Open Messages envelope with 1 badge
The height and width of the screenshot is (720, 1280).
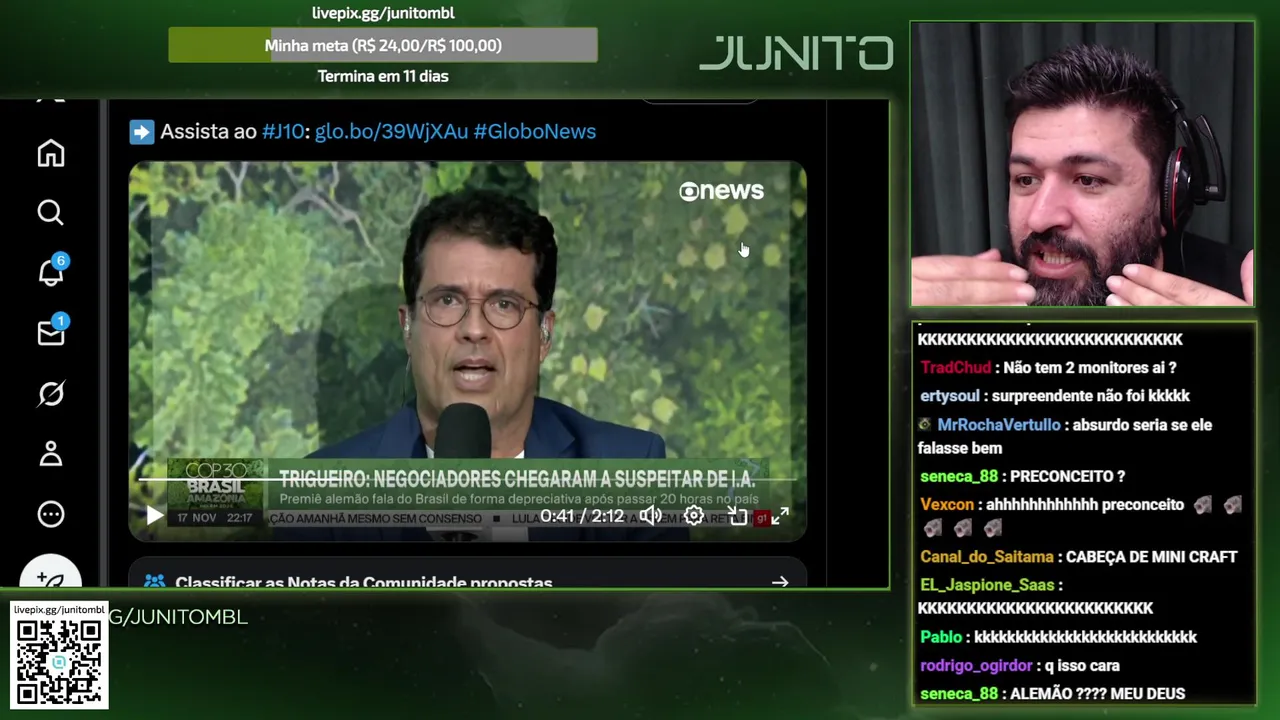(51, 332)
